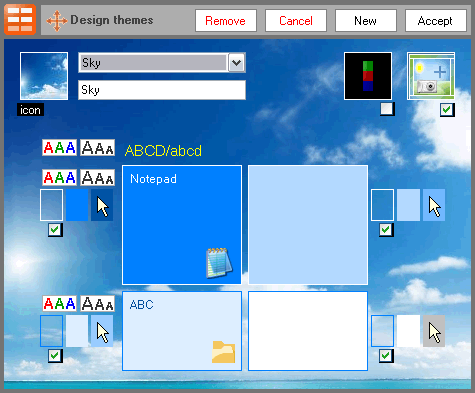
Task: Click the ABC pale preview tile
Action: (x=182, y=331)
